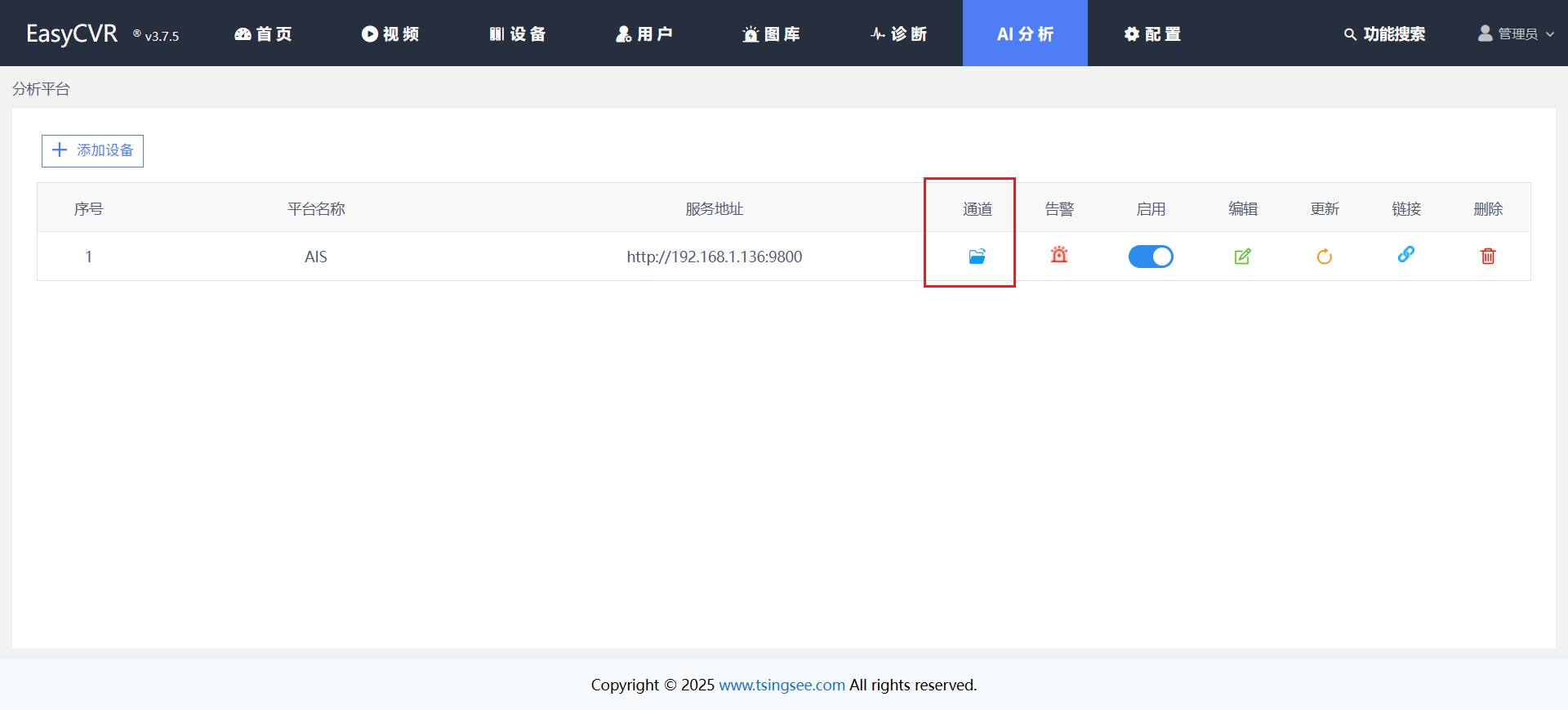Open the www.tsingsee.com footer link
The width and height of the screenshot is (1568, 710).
tap(782, 685)
